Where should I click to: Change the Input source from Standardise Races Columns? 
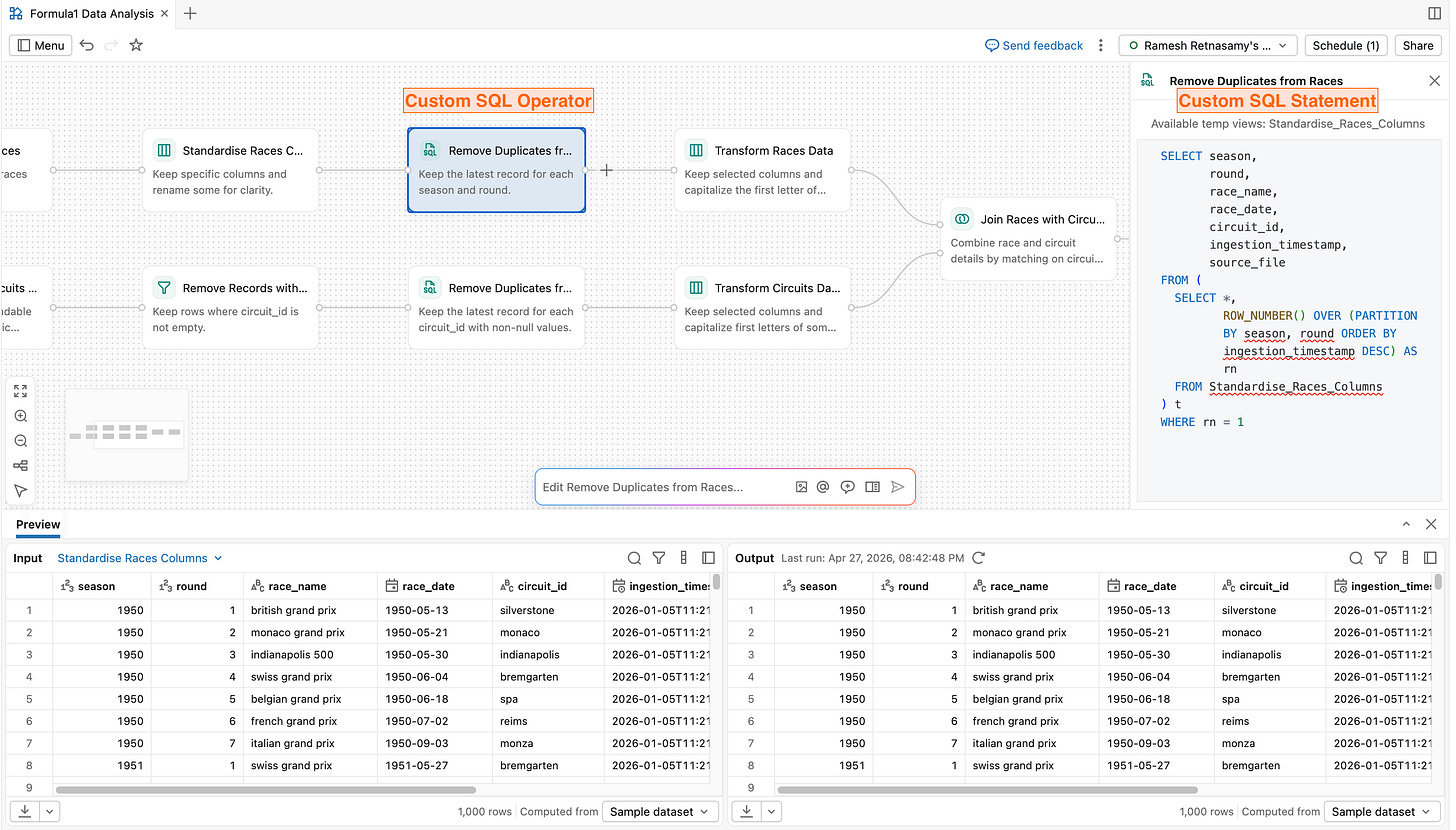[139, 558]
